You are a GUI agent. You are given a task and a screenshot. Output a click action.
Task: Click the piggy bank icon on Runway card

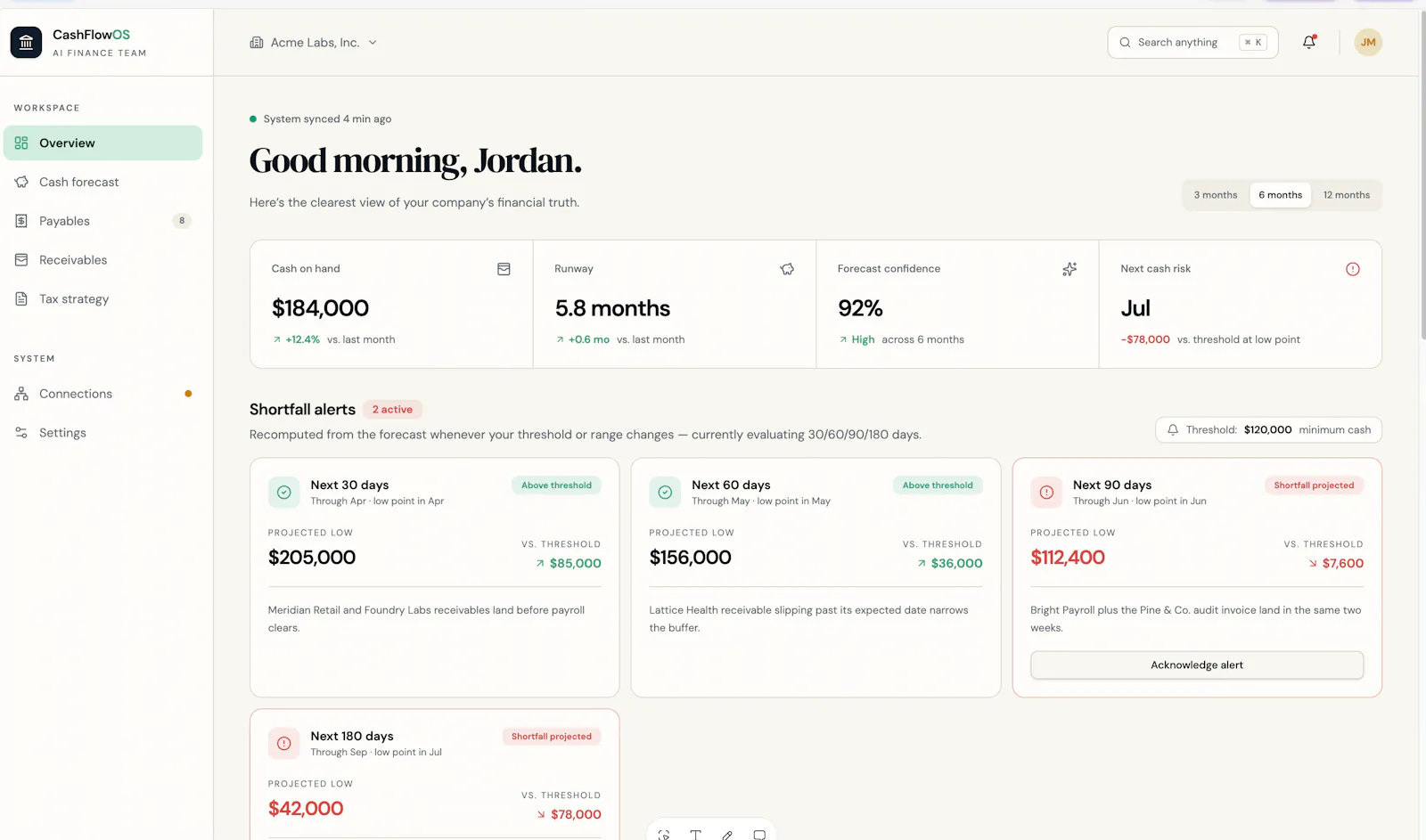[787, 269]
